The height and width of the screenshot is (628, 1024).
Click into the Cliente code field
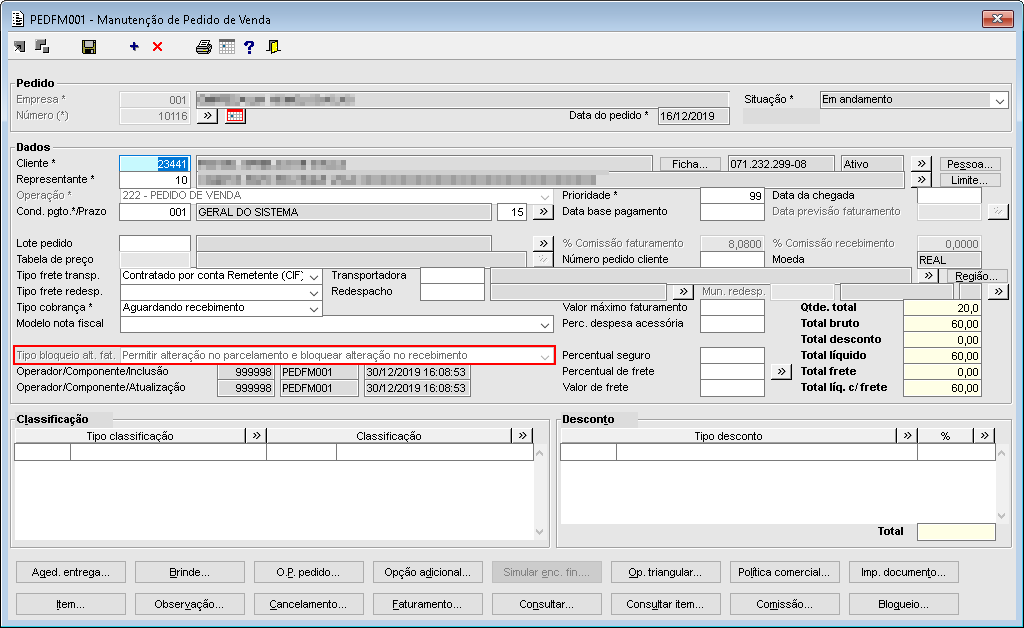coord(154,164)
